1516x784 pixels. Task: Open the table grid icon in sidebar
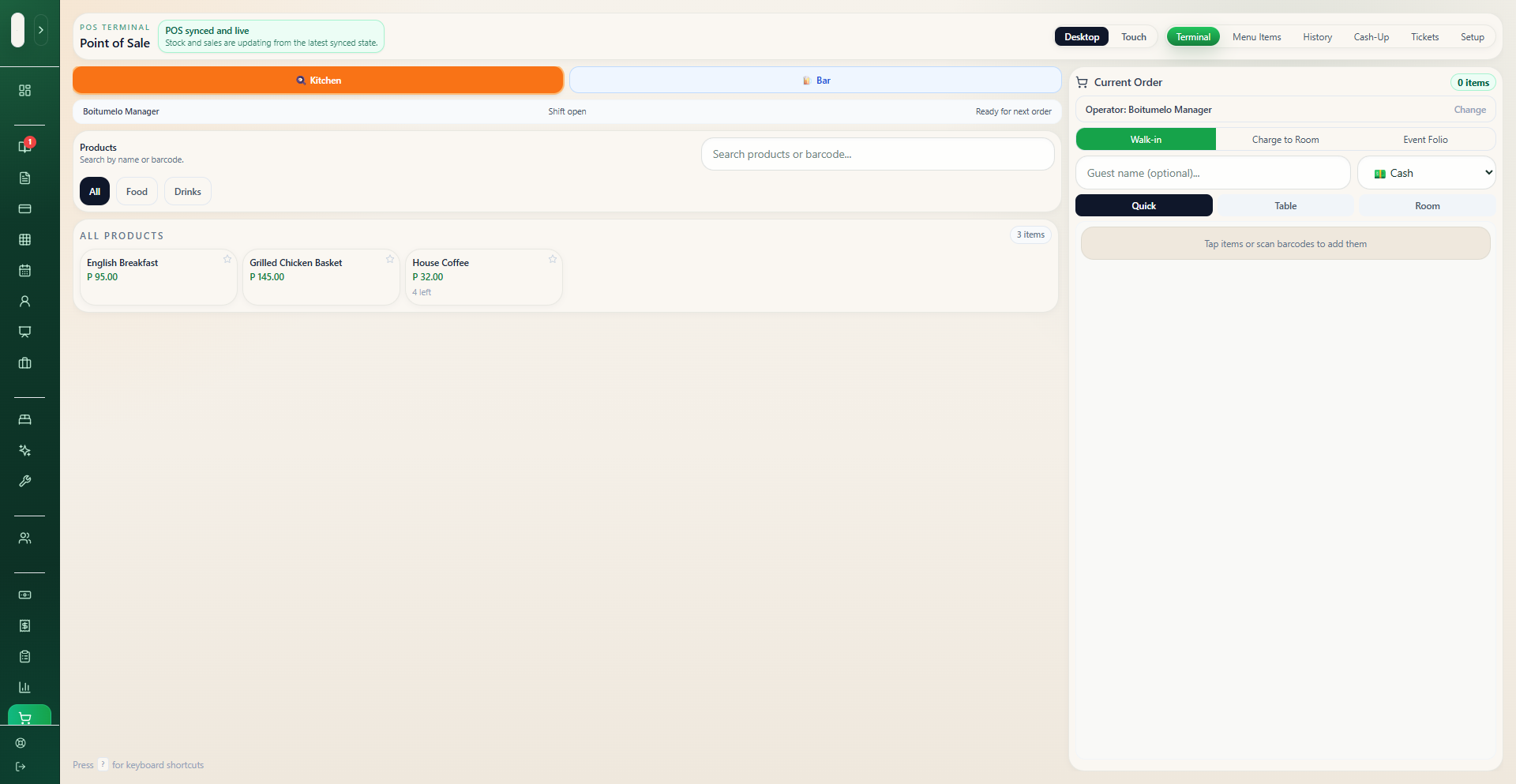coord(24,240)
